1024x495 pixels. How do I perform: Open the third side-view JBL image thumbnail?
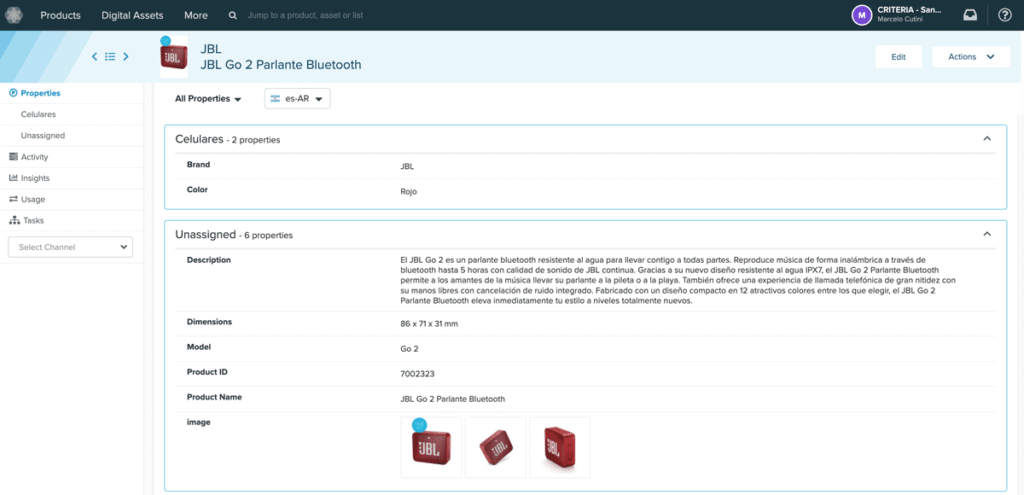[560, 447]
